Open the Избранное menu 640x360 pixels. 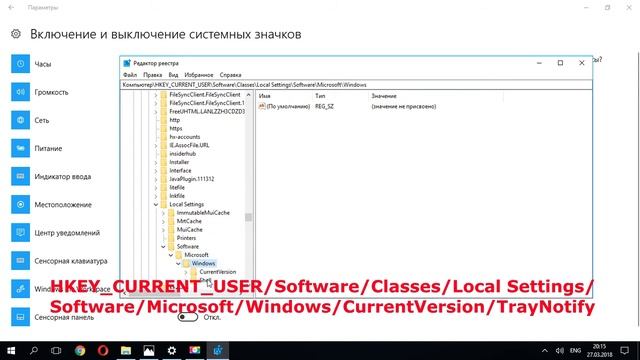tap(199, 75)
